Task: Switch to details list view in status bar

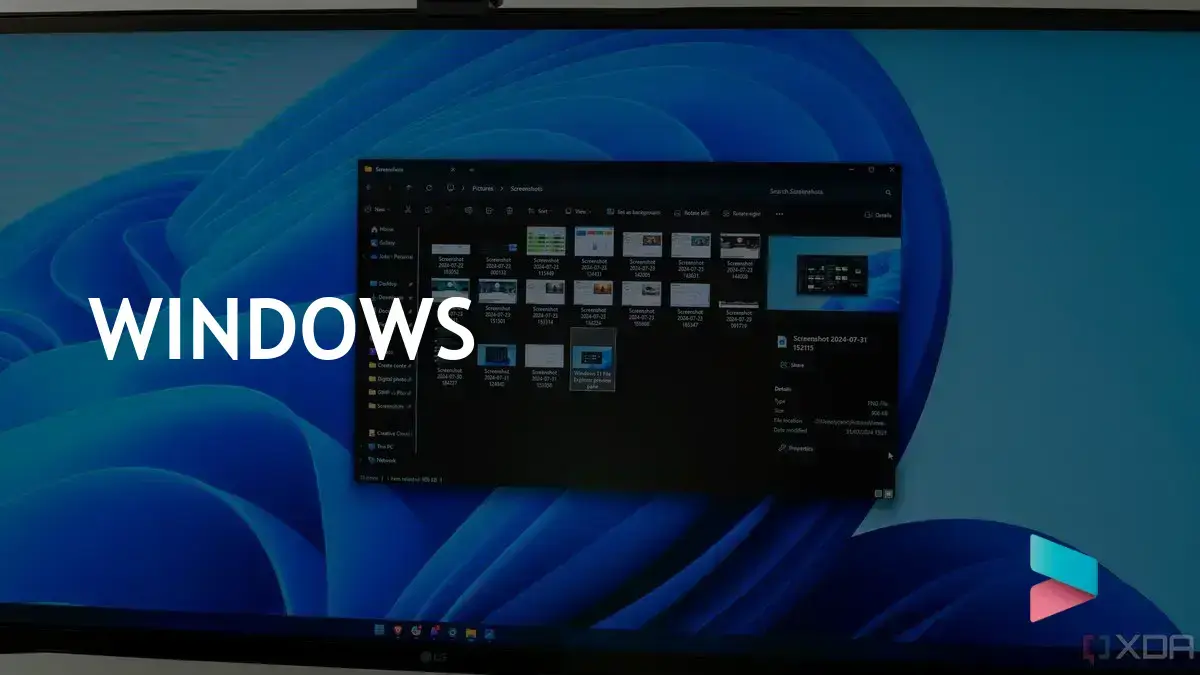Action: click(x=878, y=493)
